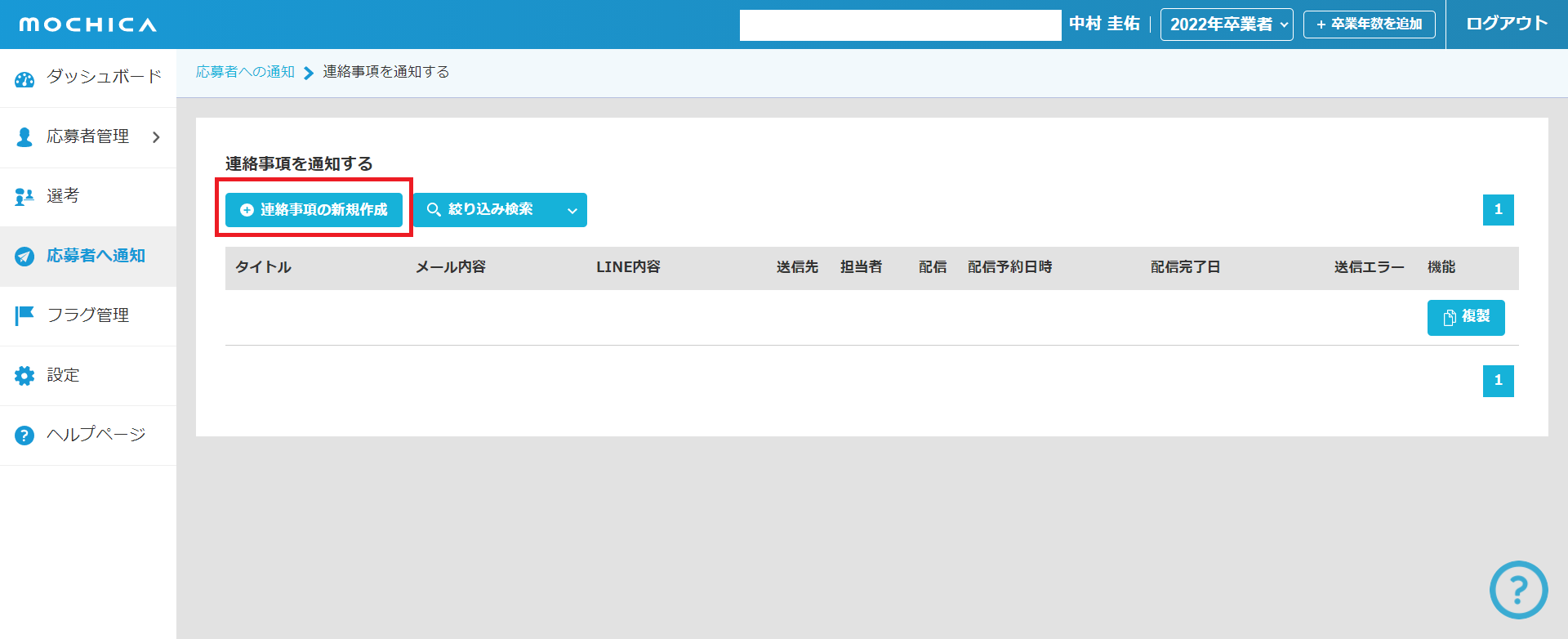The width and height of the screenshot is (1568, 639).
Task: Open 応募者へ通知 menu item
Action: click(x=96, y=256)
